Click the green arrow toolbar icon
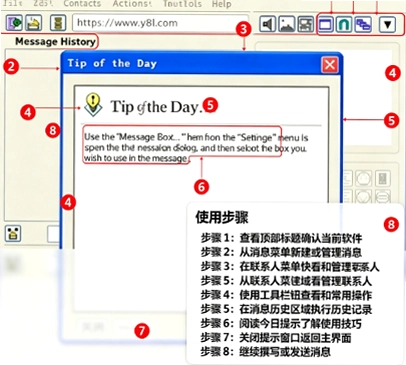406x365 pixels. 14,23
